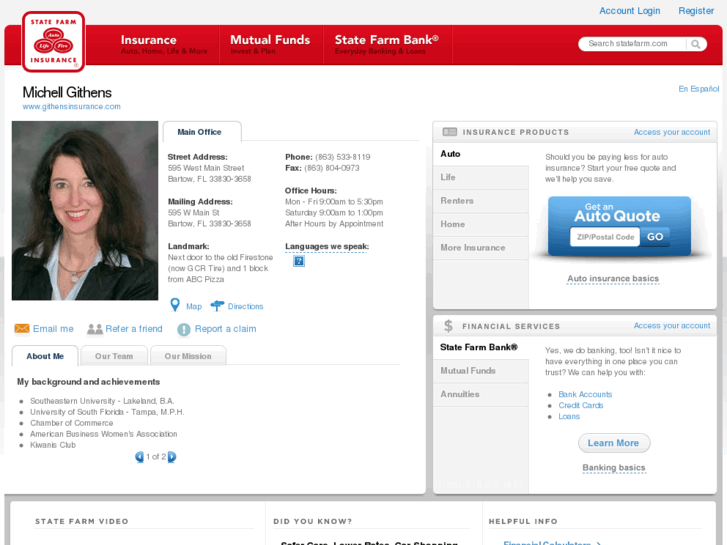Open the Insurance menu

coord(163,45)
